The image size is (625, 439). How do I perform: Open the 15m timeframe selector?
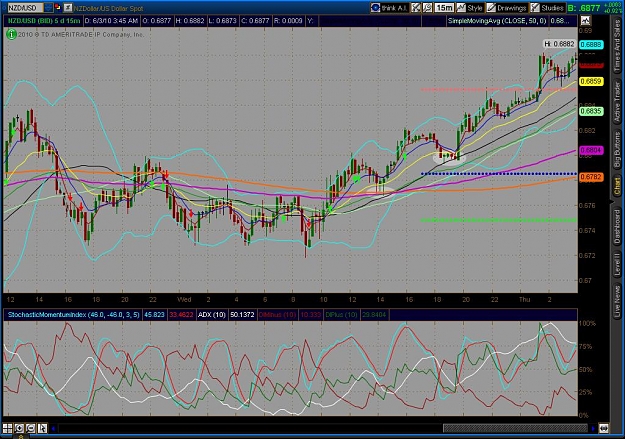coord(444,8)
